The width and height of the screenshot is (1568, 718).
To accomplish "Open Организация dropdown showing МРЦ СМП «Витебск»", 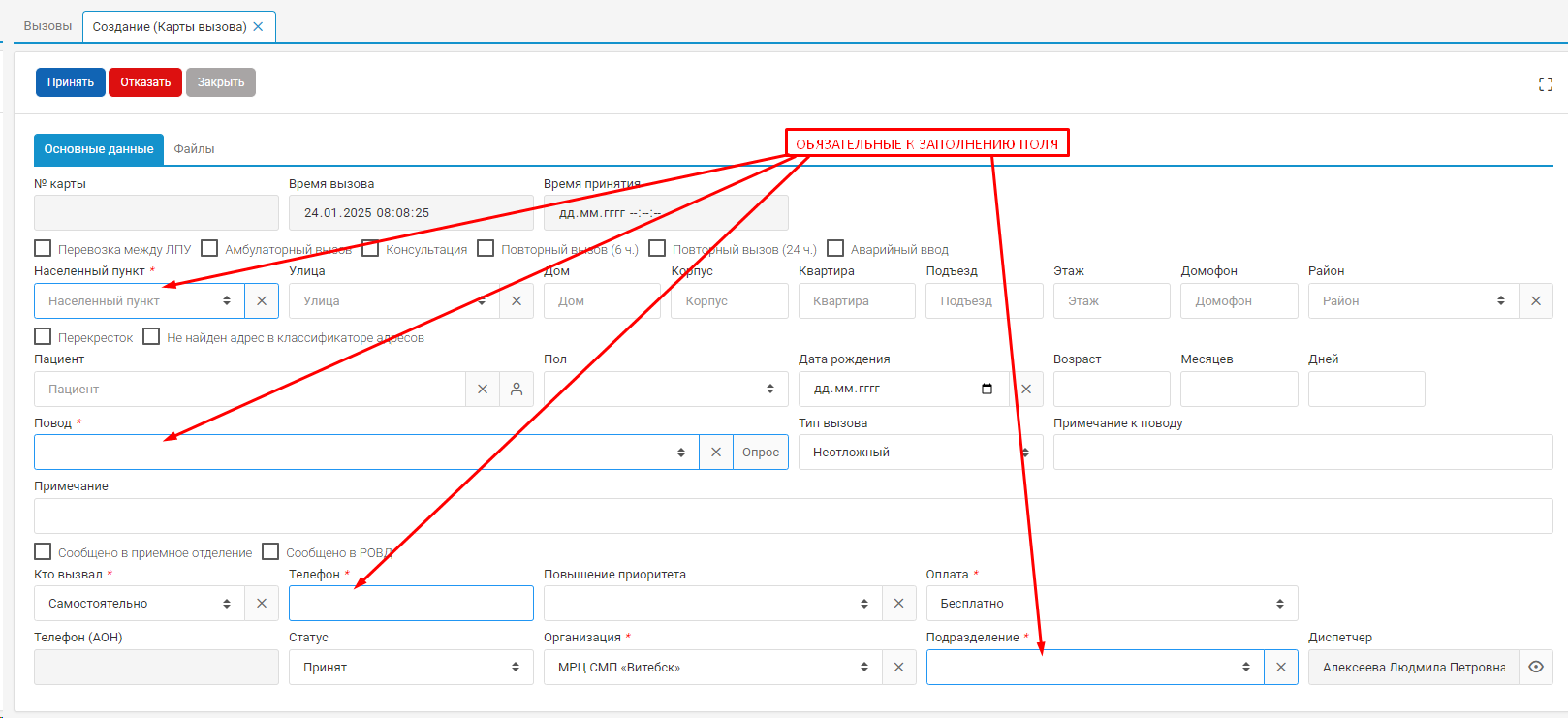I will (x=712, y=668).
